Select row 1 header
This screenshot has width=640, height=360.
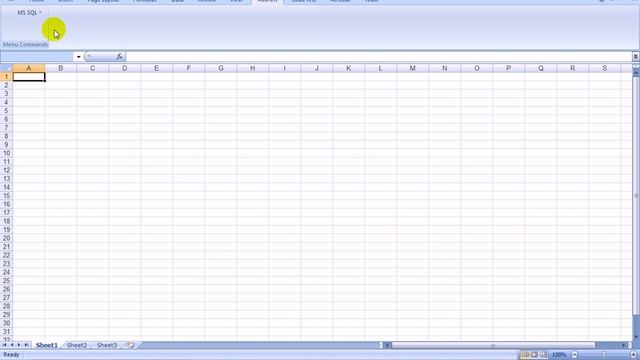pyautogui.click(x=6, y=77)
